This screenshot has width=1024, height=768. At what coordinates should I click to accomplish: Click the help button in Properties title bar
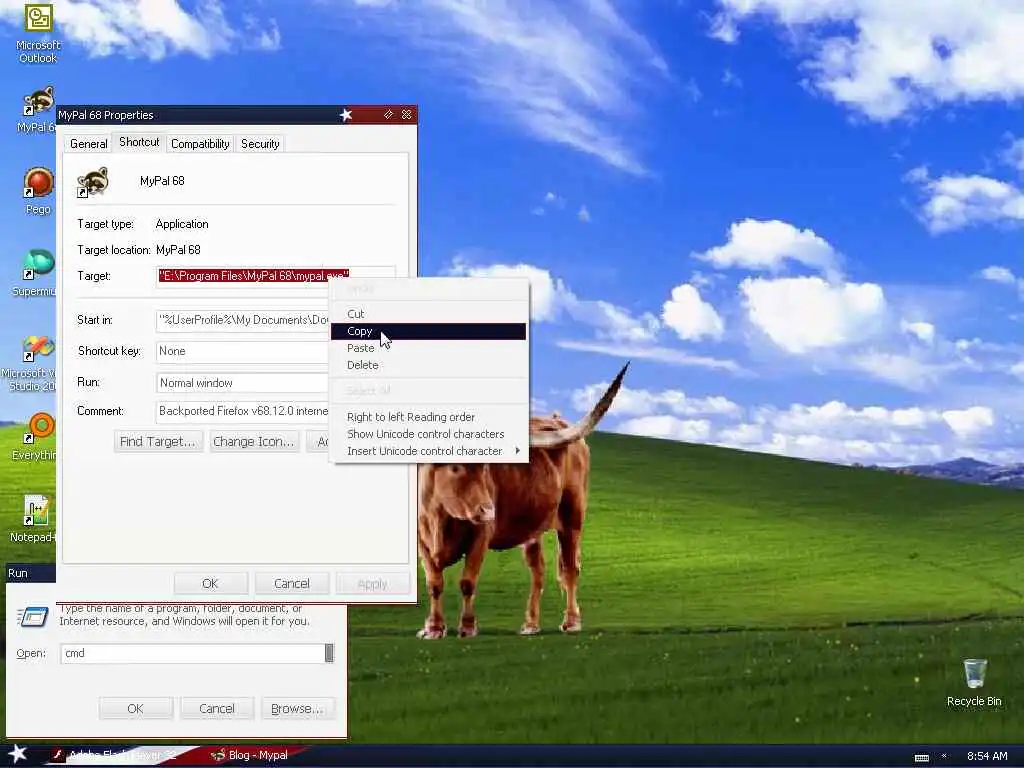coord(389,115)
